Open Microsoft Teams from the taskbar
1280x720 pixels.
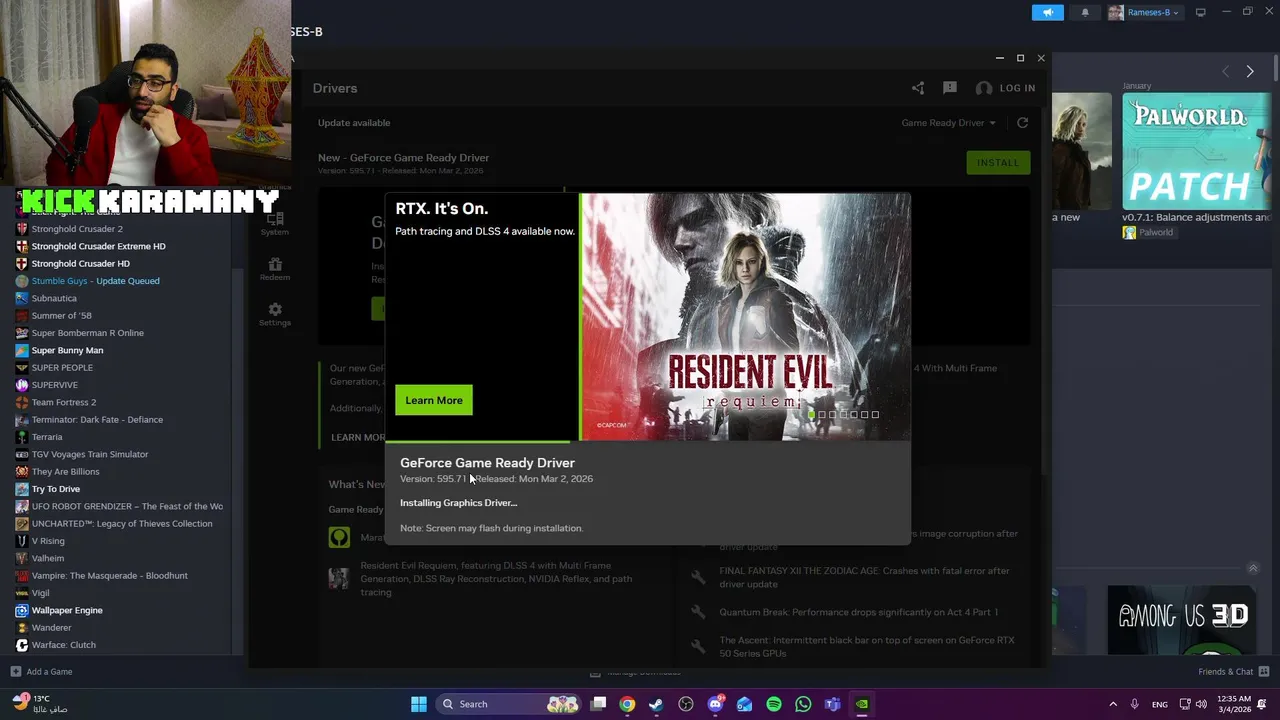coord(832,704)
